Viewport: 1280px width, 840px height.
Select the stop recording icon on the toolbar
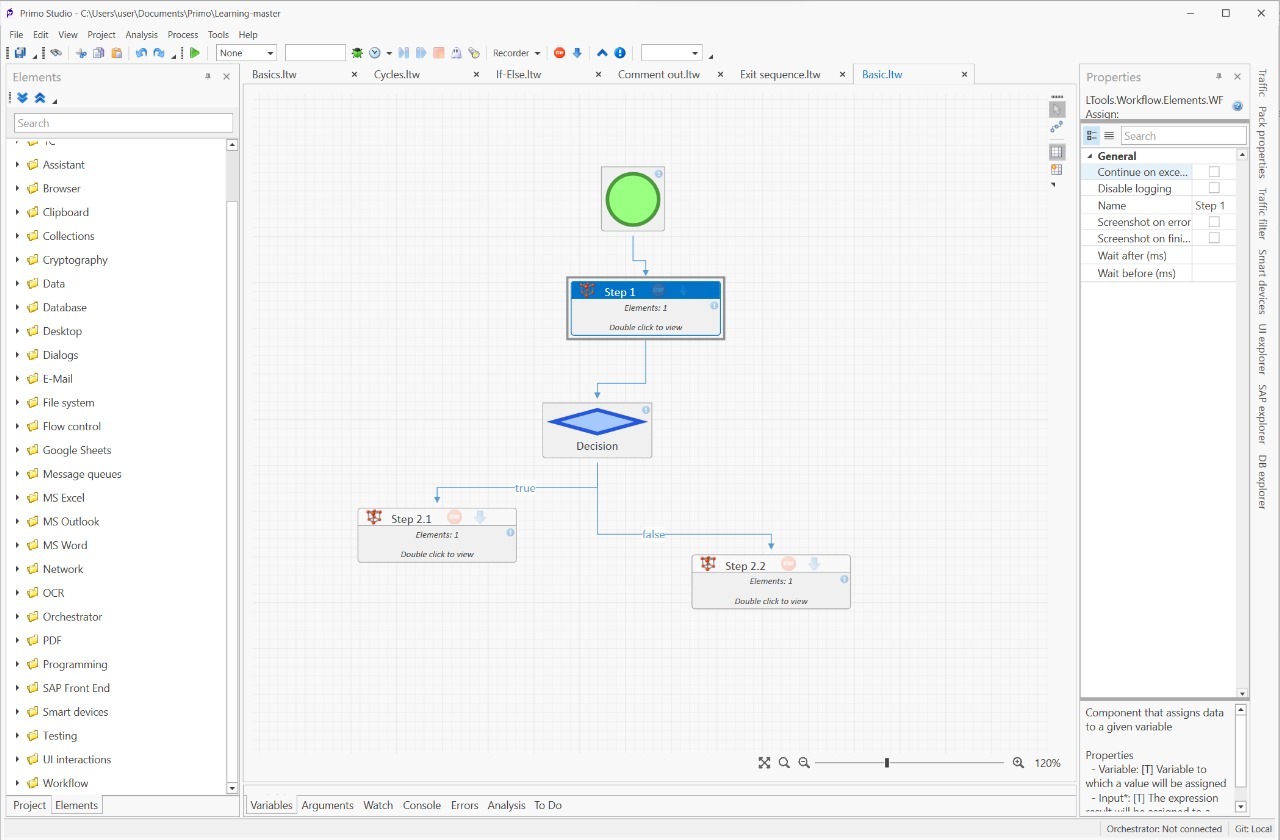coord(560,53)
